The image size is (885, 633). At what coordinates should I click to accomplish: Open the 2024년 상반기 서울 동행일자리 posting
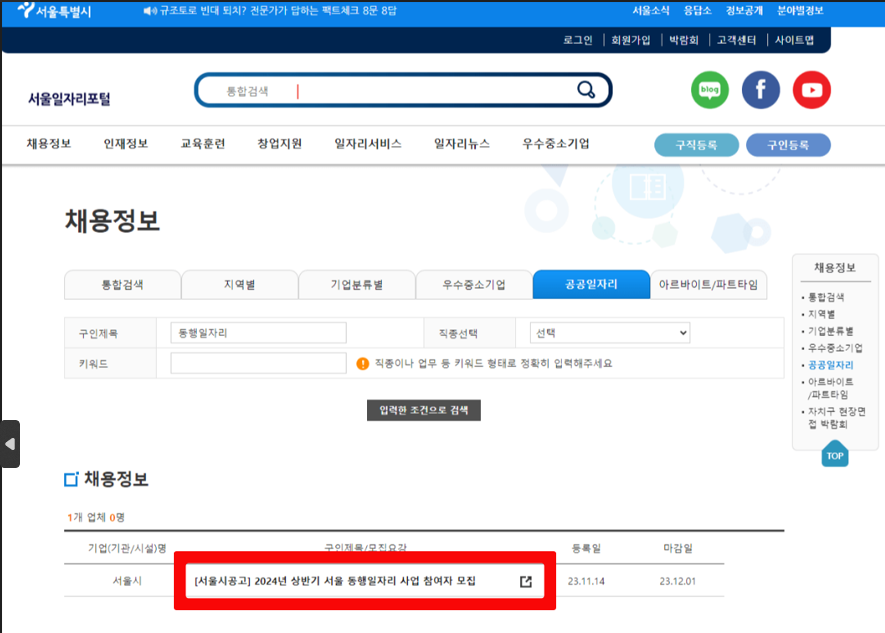click(x=335, y=581)
